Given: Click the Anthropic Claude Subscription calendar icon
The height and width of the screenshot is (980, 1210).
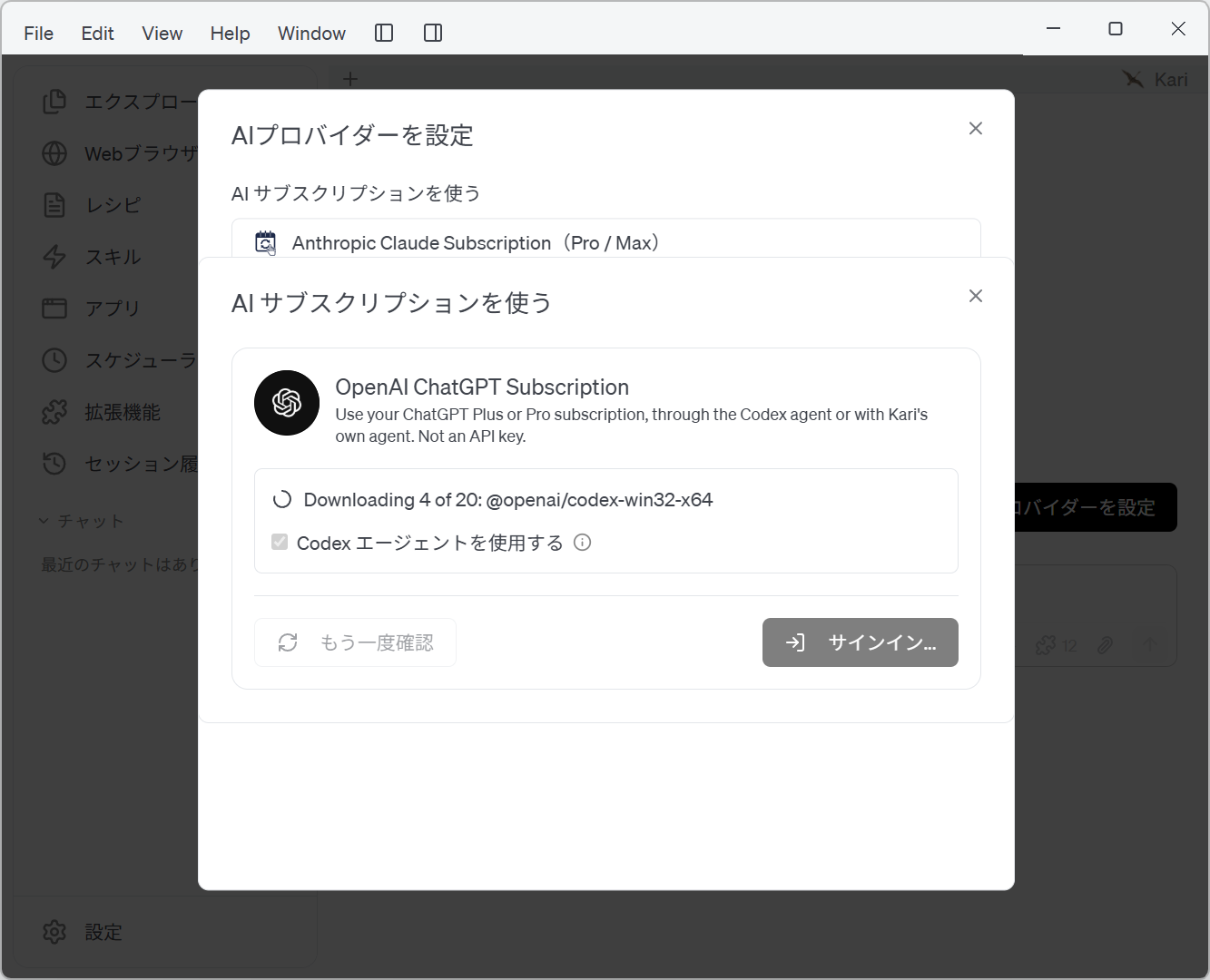Looking at the screenshot, I should click(x=265, y=243).
